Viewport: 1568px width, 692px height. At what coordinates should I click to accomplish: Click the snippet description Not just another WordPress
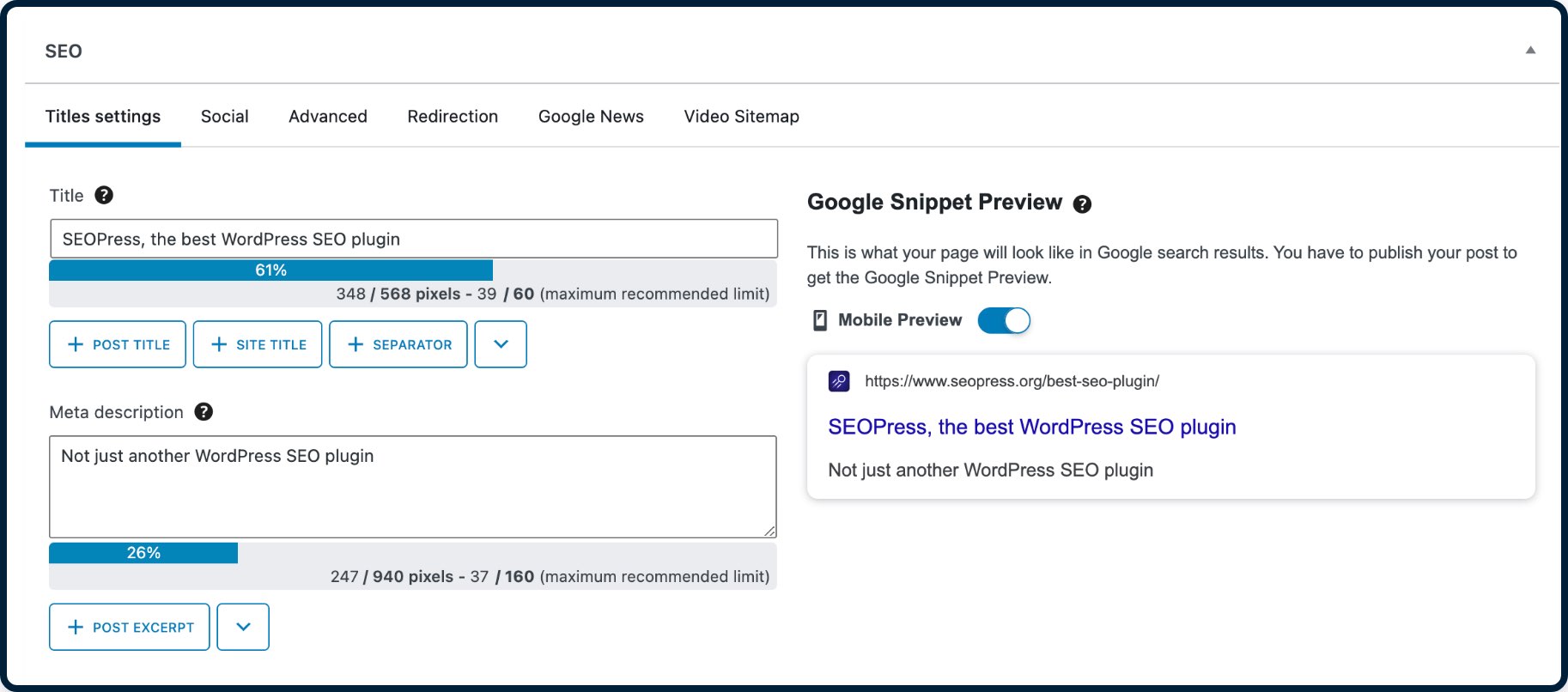[x=991, y=470]
